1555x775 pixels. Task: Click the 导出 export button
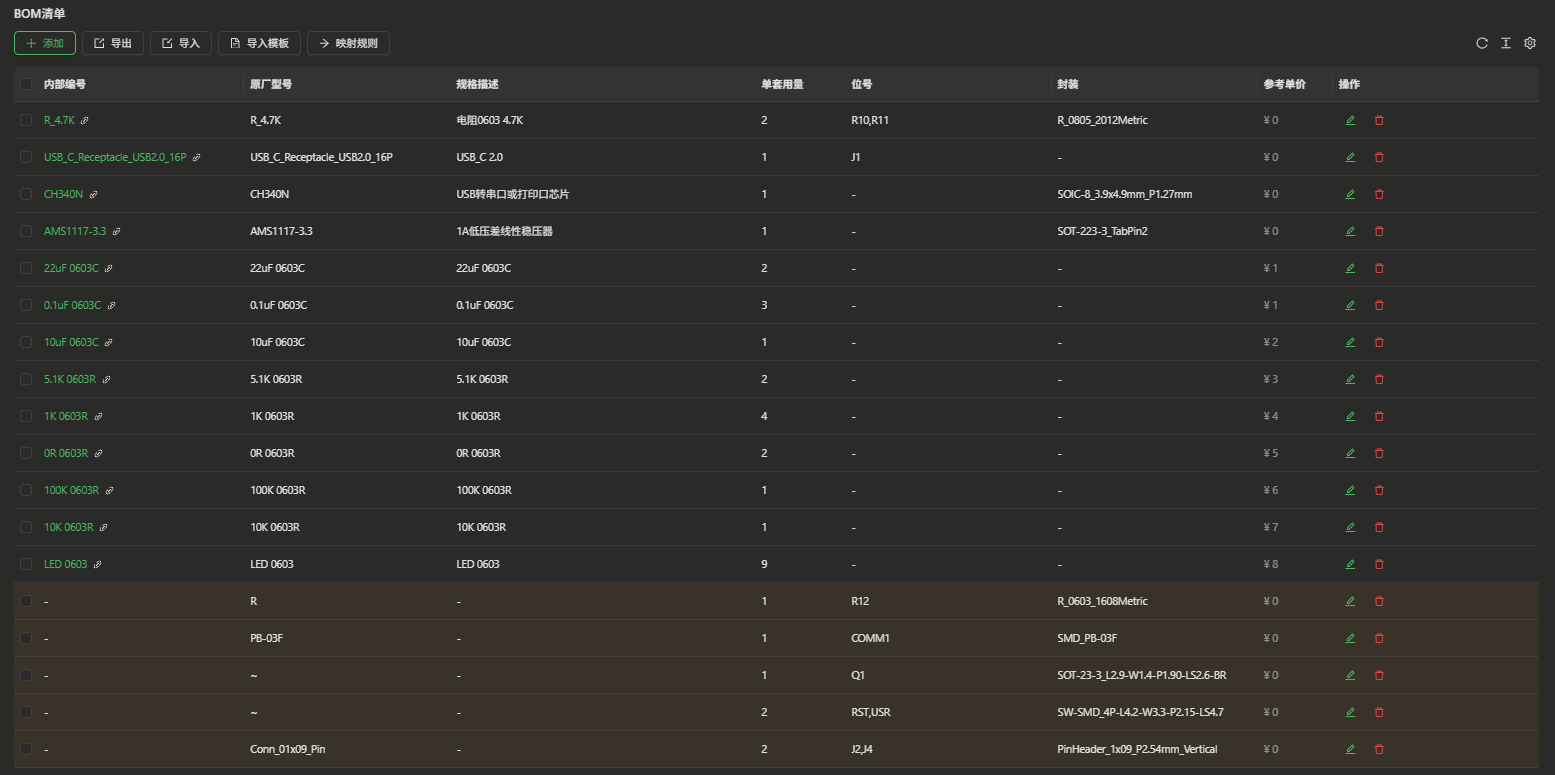point(113,43)
